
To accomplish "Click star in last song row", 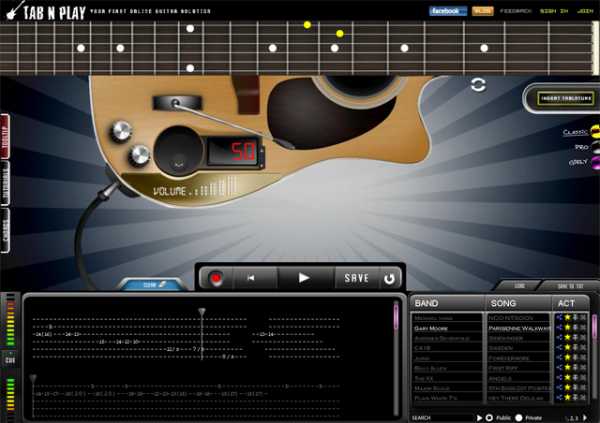I will point(567,397).
